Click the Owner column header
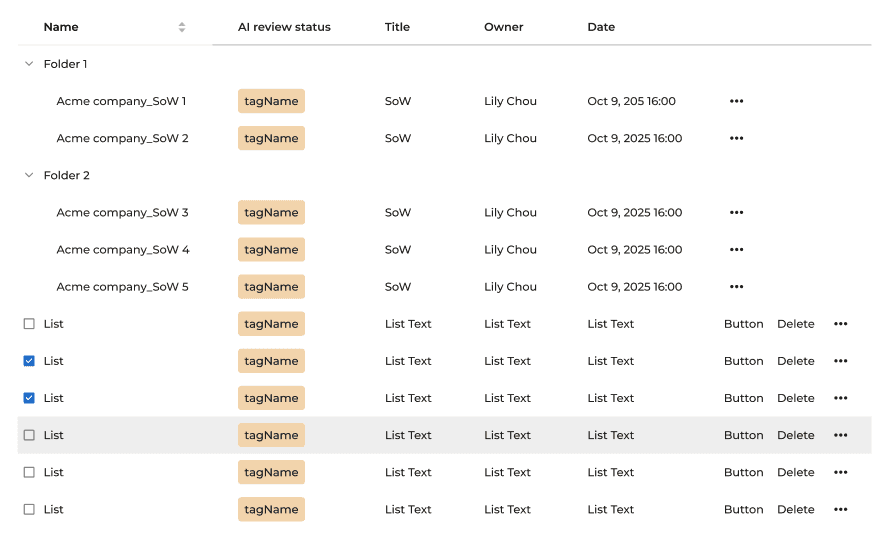 [503, 27]
